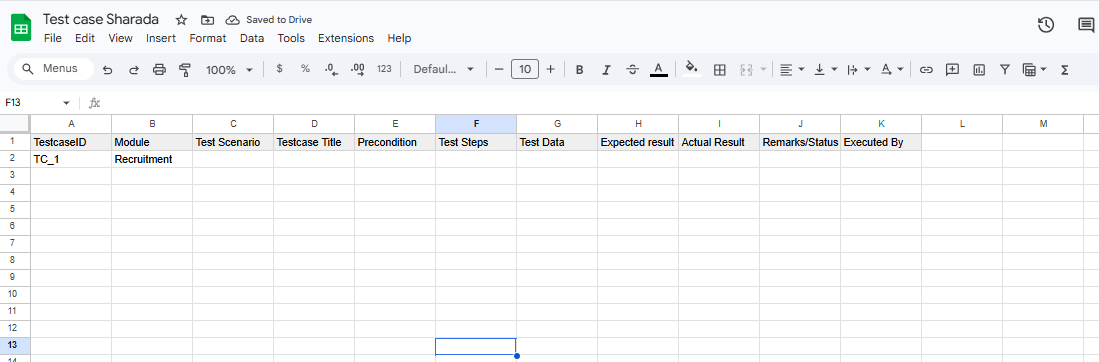Image resolution: width=1099 pixels, height=362 pixels.
Task: Select the TestcaseID header cell
Action: 71,142
